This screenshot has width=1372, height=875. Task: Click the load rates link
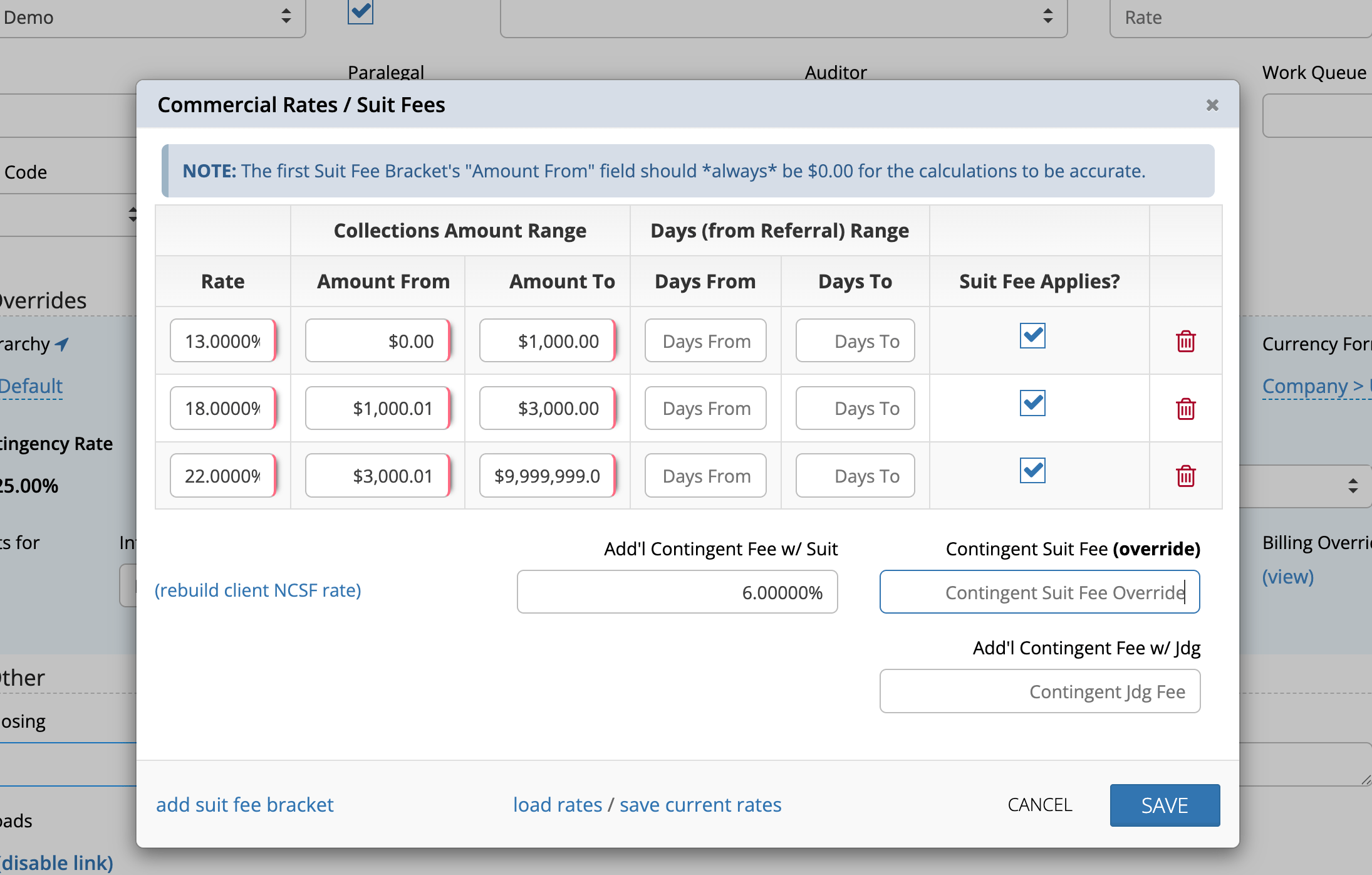tap(556, 805)
